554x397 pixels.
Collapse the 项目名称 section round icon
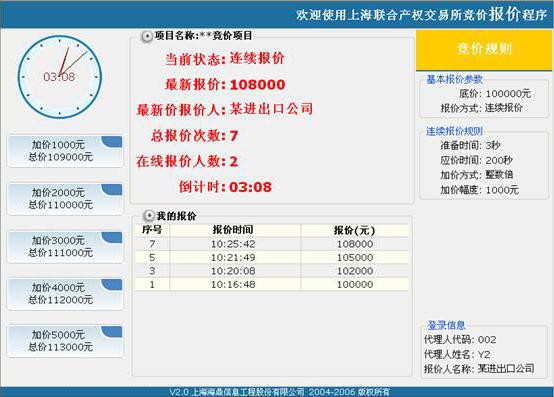146,36
